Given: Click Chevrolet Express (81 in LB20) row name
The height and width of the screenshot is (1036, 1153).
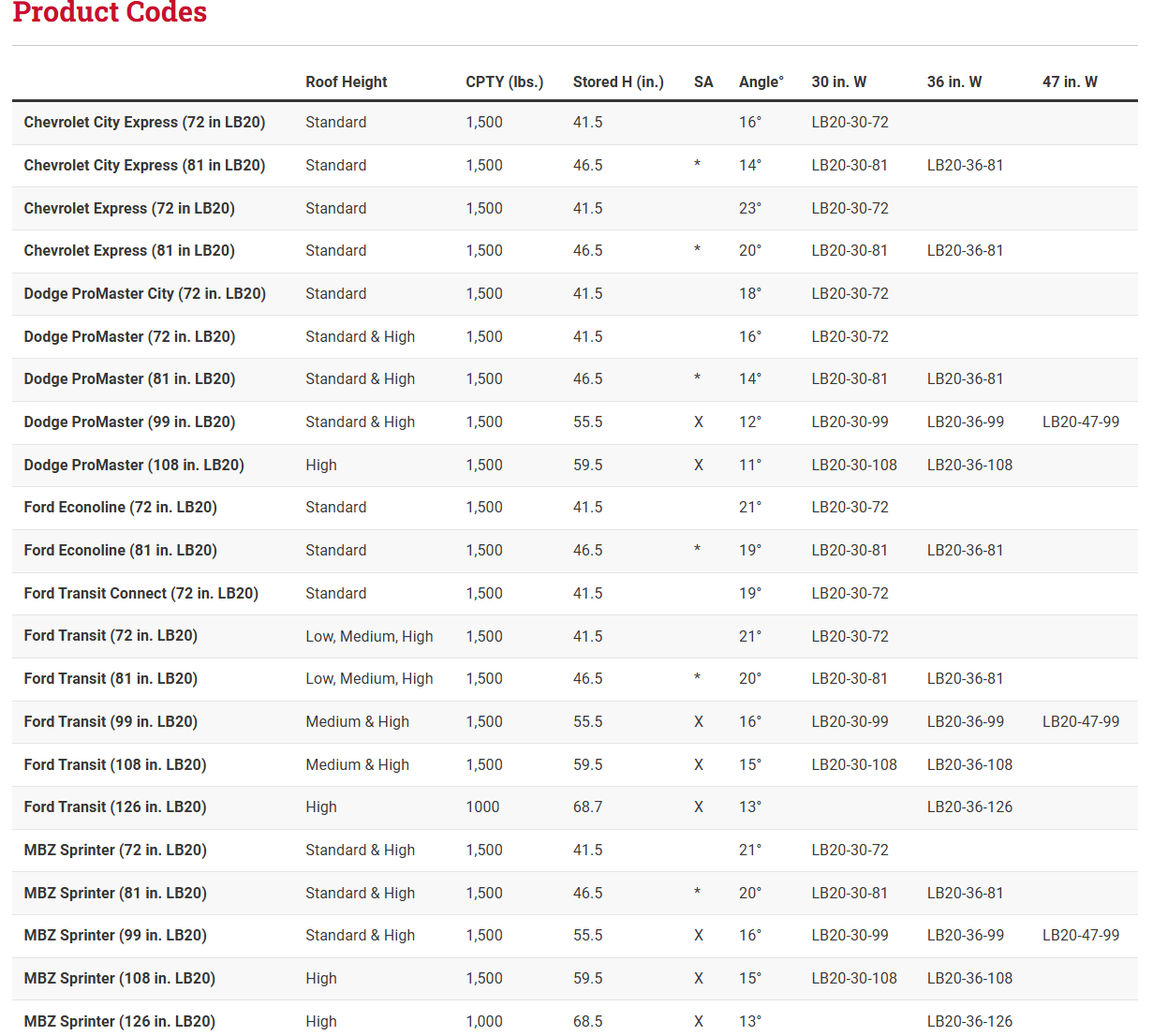Looking at the screenshot, I should tap(129, 251).
